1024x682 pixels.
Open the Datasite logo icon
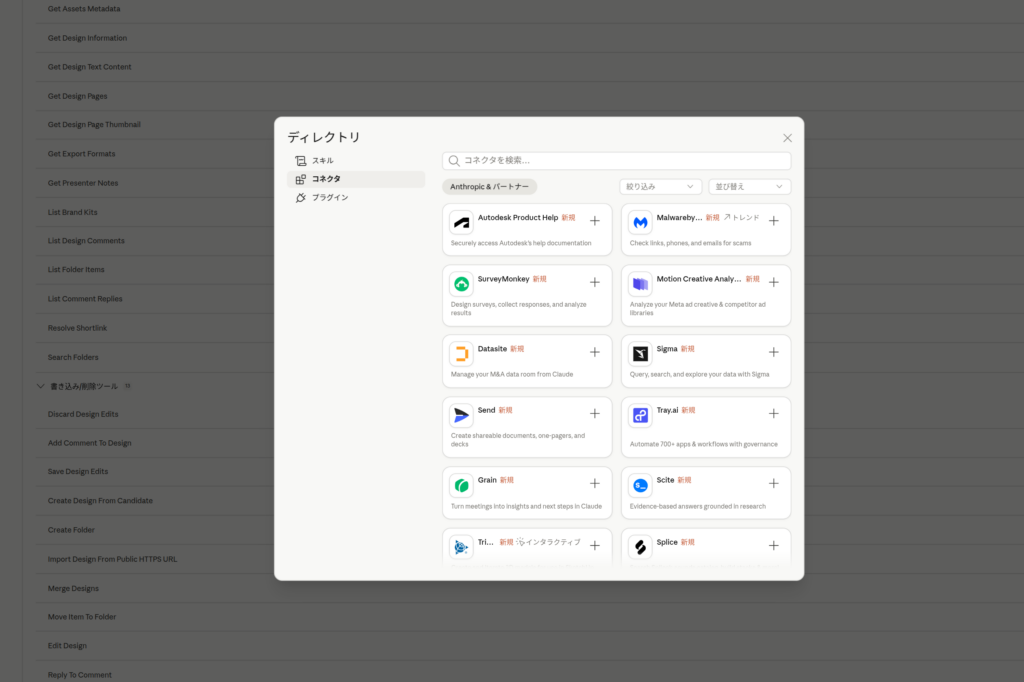(x=461, y=354)
